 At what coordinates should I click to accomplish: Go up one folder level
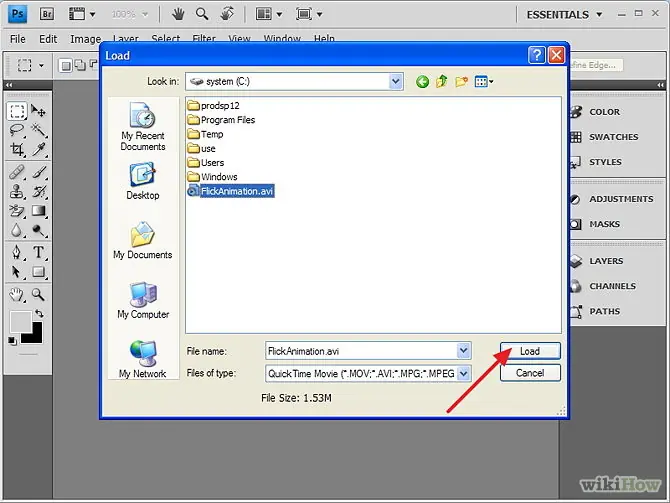tap(442, 81)
